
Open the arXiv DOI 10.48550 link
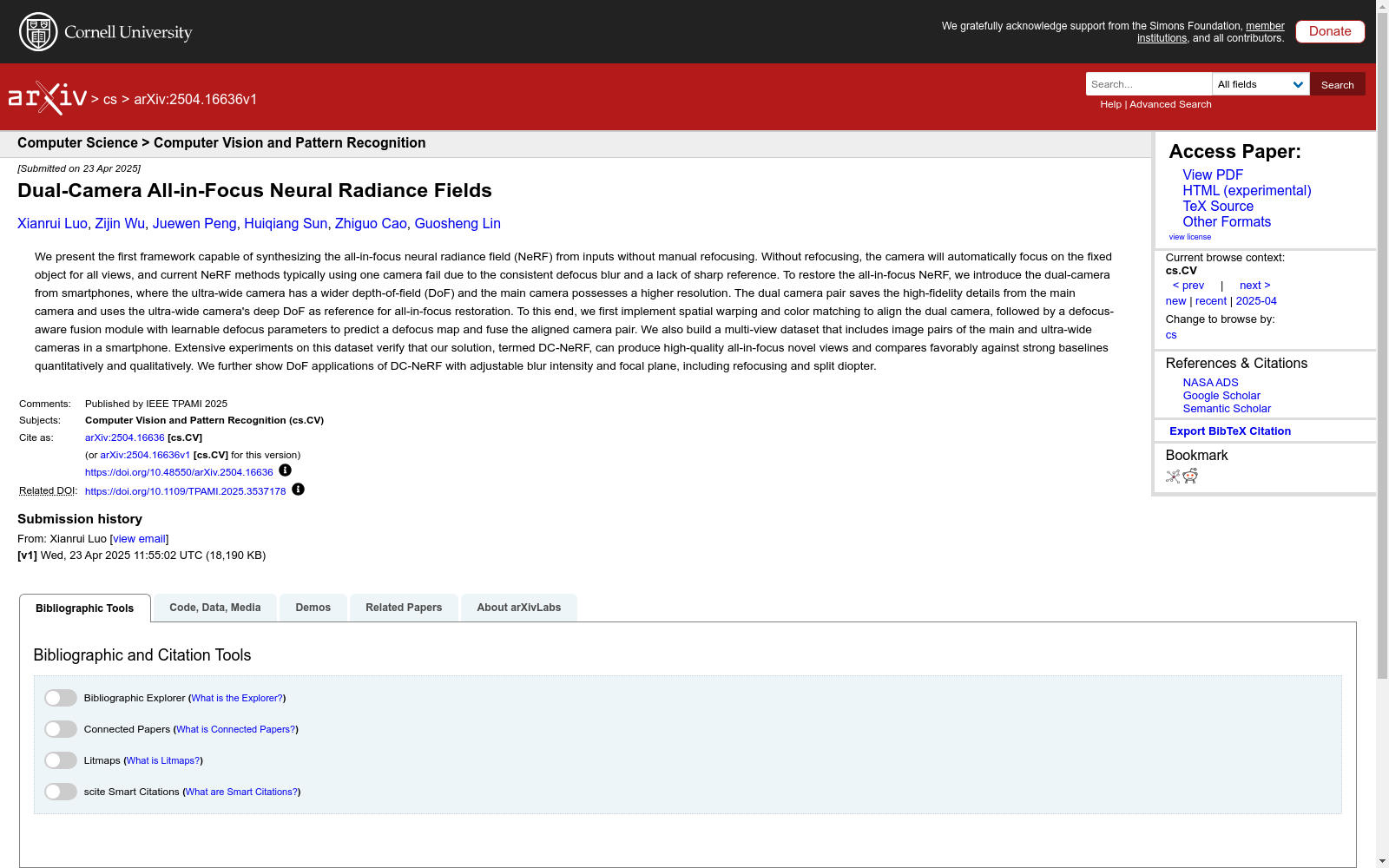point(179,473)
